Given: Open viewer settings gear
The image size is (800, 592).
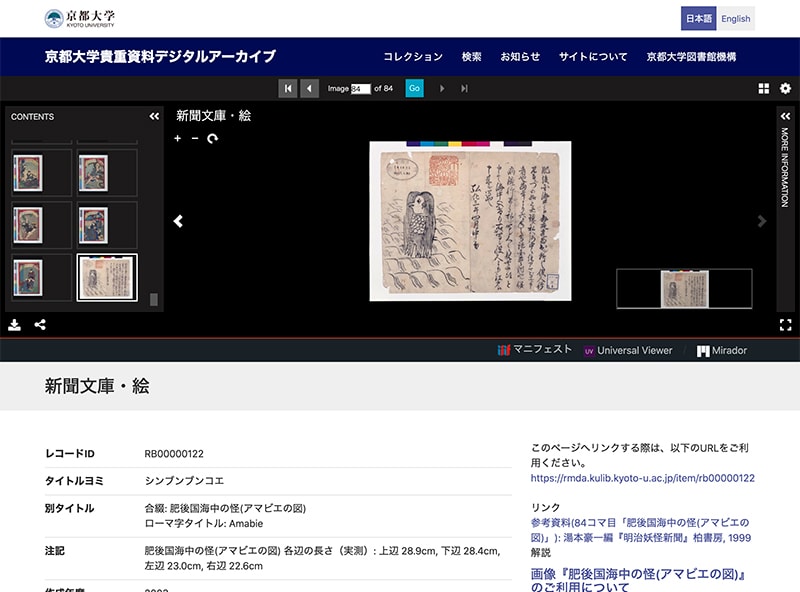Looking at the screenshot, I should coord(785,88).
